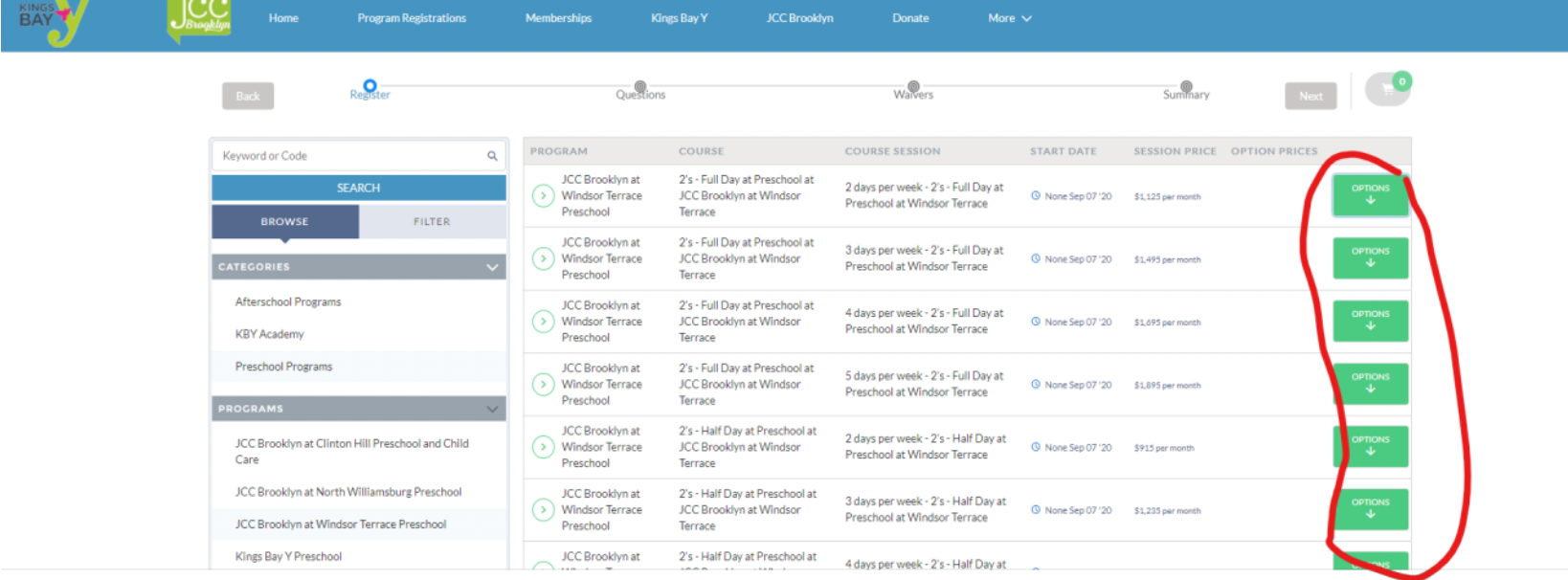Viewport: 1568px width, 580px height.
Task: Click the JCC Brooklyn logo
Action: tap(200, 20)
